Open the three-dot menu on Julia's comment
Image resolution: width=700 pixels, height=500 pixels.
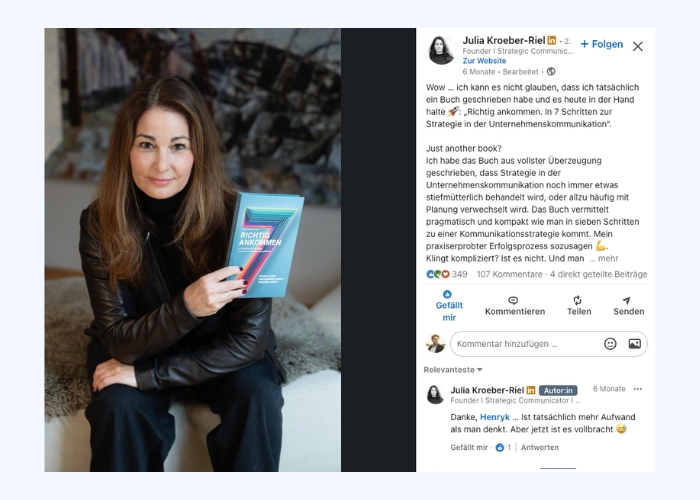pyautogui.click(x=638, y=389)
